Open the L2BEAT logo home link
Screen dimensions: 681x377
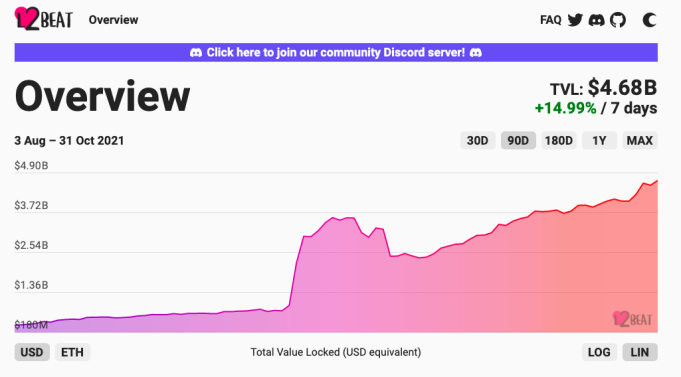(43, 19)
